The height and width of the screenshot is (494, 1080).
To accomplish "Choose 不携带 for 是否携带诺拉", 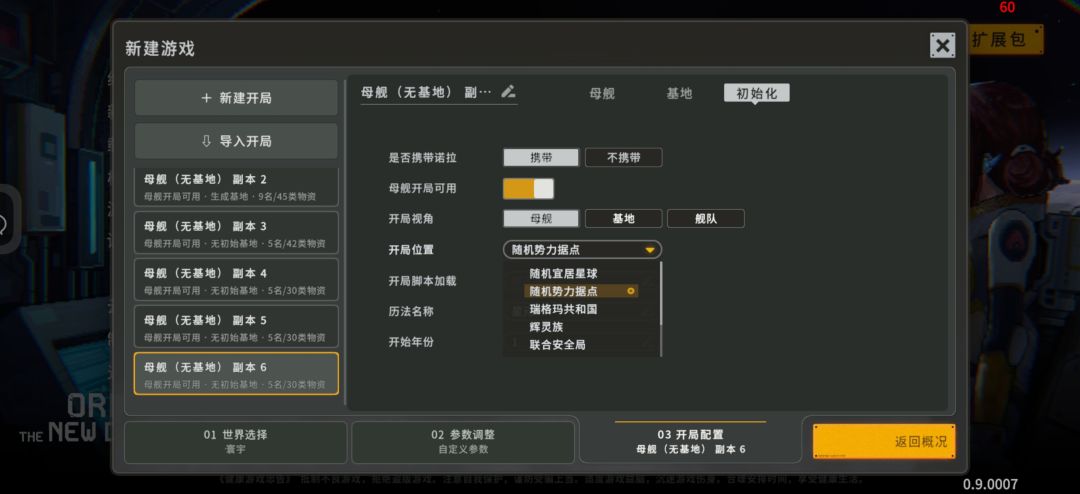I will coord(623,158).
